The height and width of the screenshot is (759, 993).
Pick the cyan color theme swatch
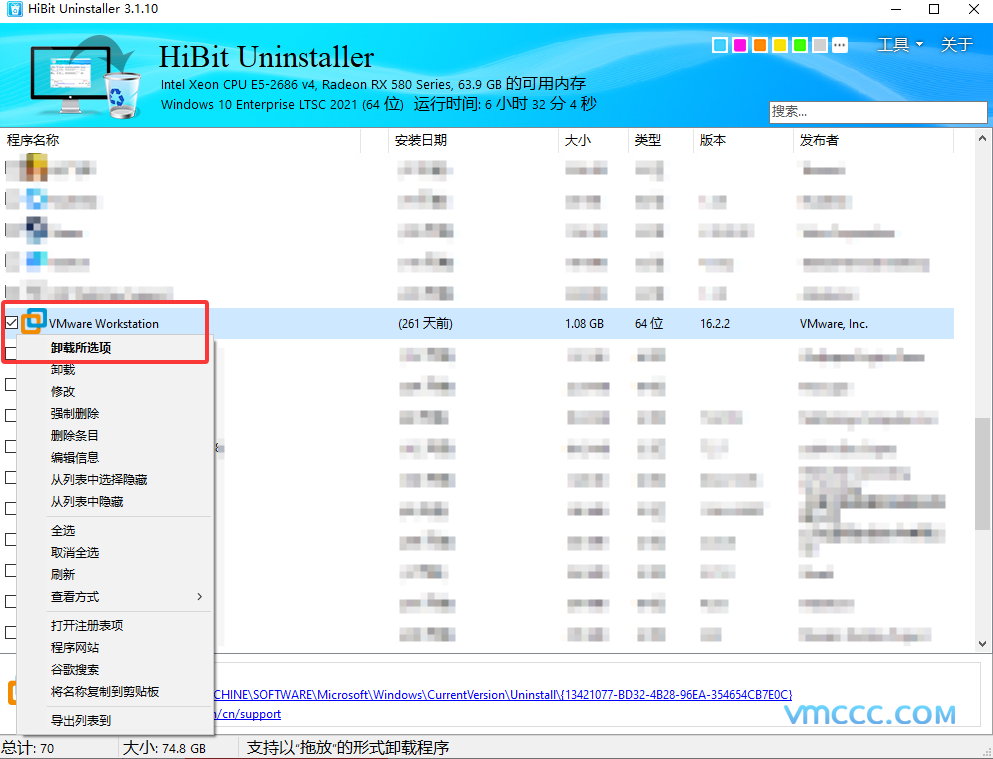click(x=719, y=45)
